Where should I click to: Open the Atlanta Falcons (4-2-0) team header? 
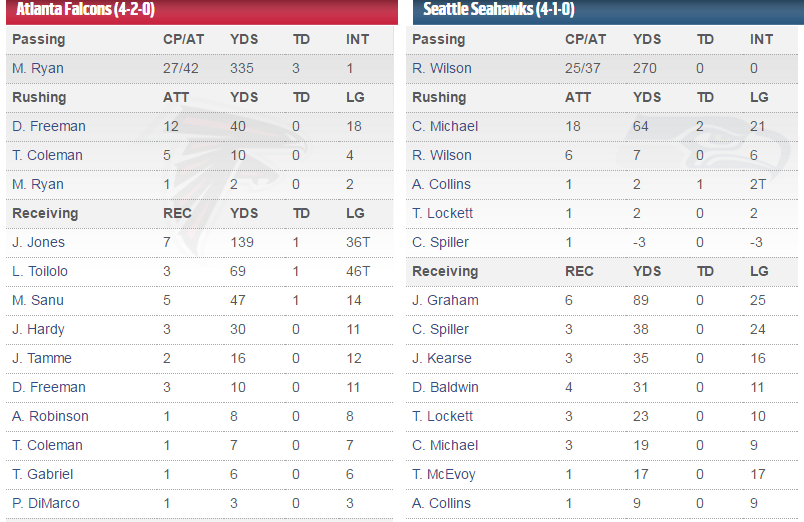85,11
